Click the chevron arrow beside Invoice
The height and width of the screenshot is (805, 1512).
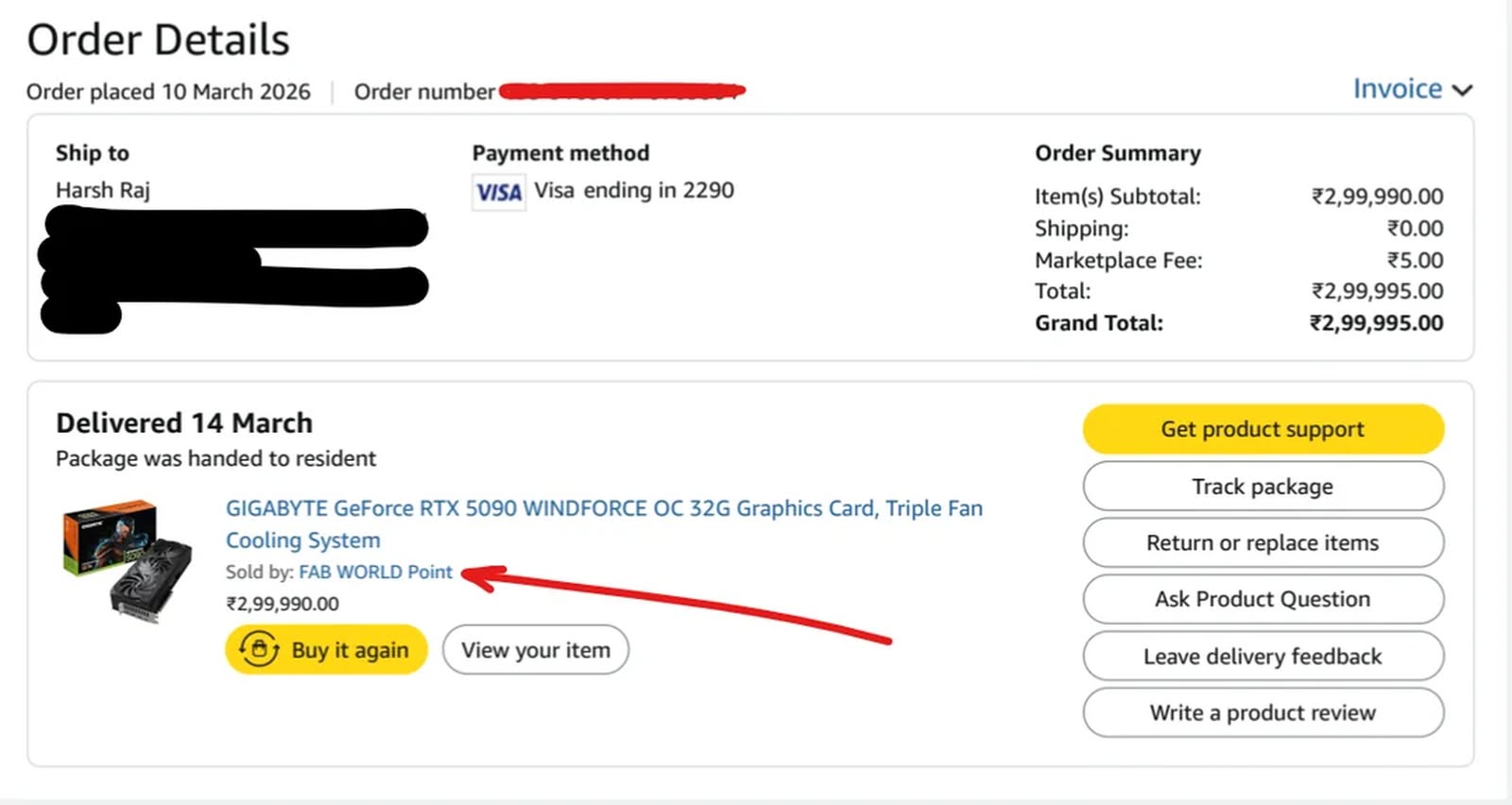pyautogui.click(x=1462, y=91)
